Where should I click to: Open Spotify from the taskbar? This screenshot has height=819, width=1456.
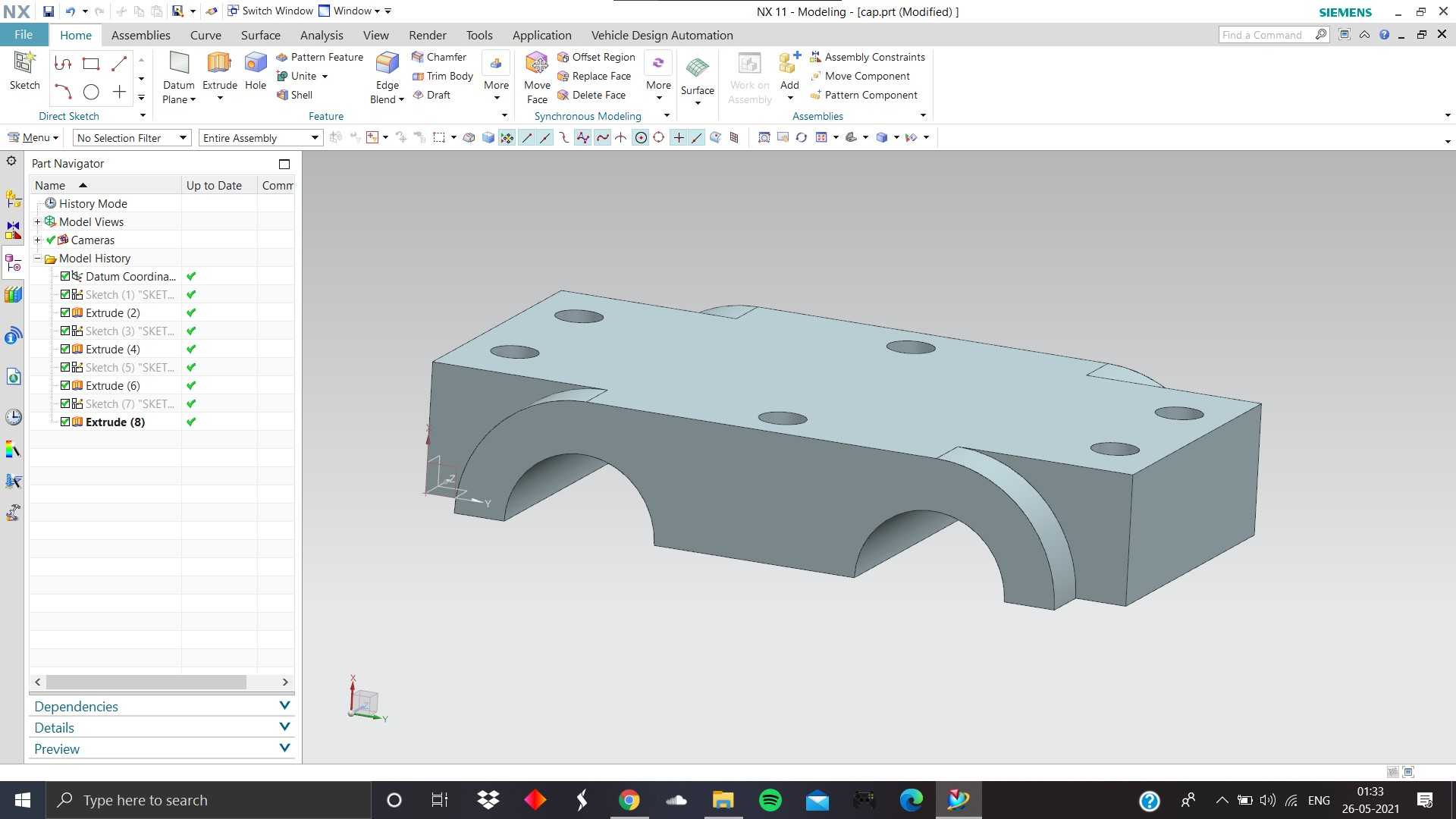pyautogui.click(x=770, y=800)
